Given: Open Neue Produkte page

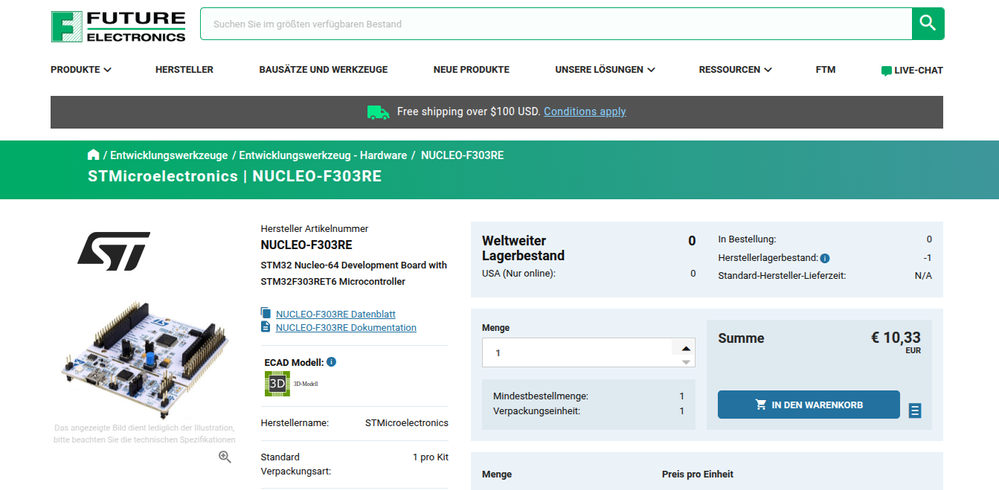Looking at the screenshot, I should point(471,70).
